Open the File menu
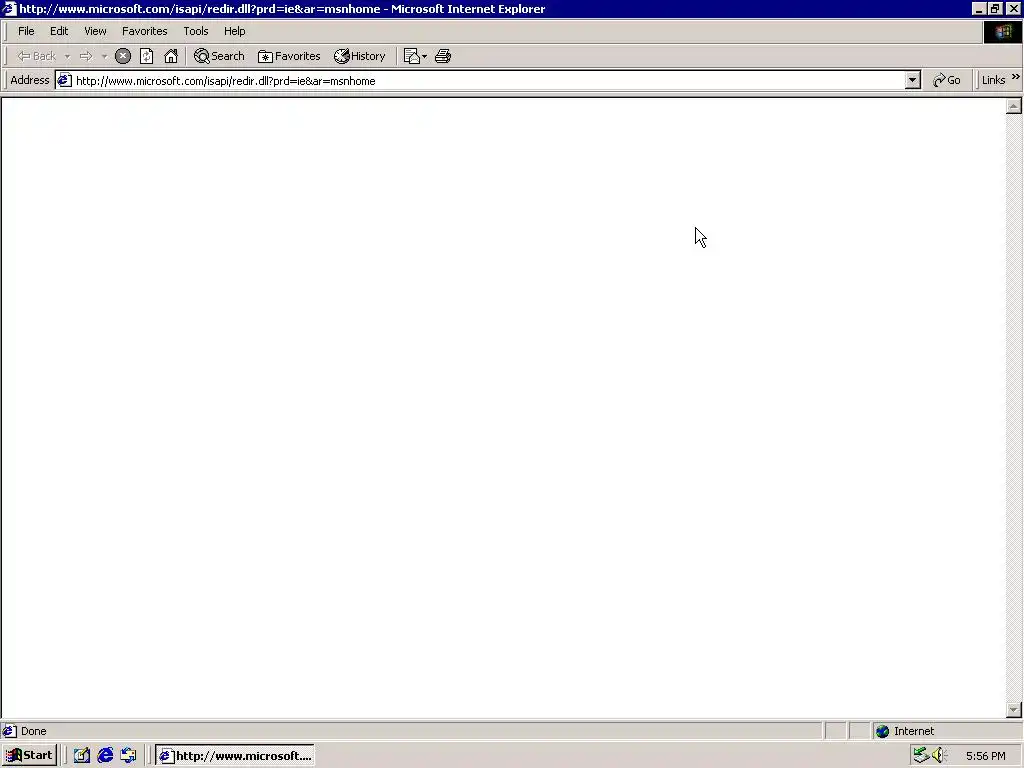Viewport: 1024px width, 768px height. point(26,31)
